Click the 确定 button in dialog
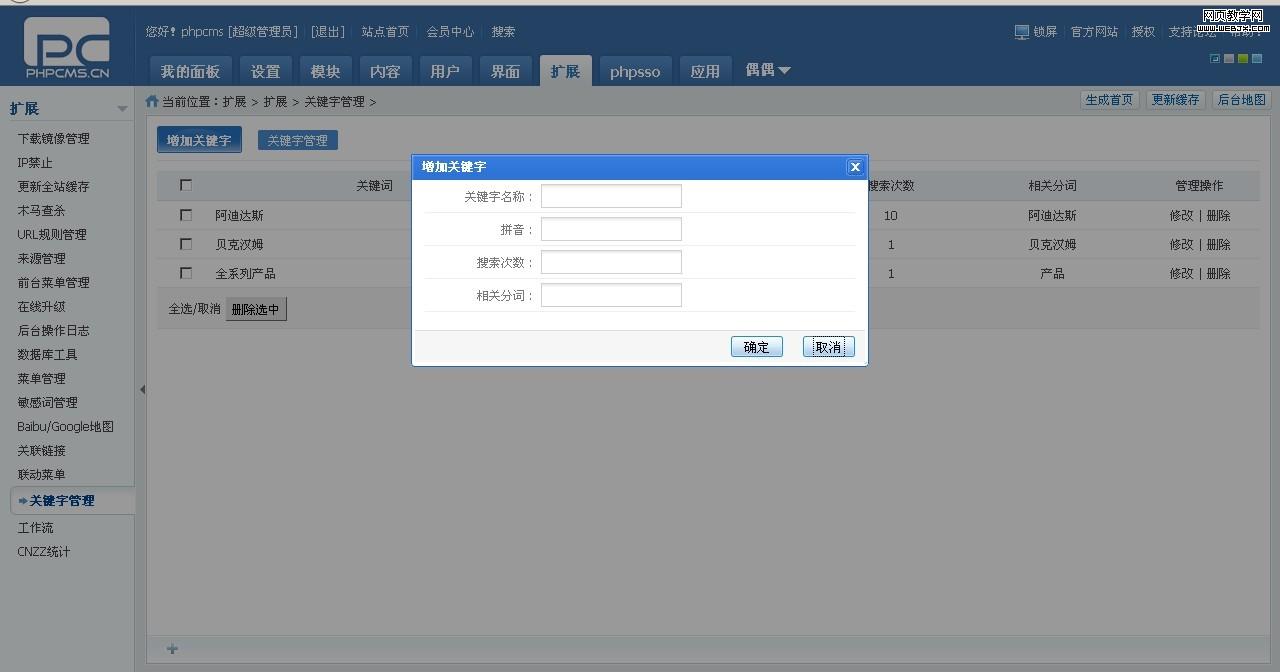The width and height of the screenshot is (1280, 672). pos(756,347)
